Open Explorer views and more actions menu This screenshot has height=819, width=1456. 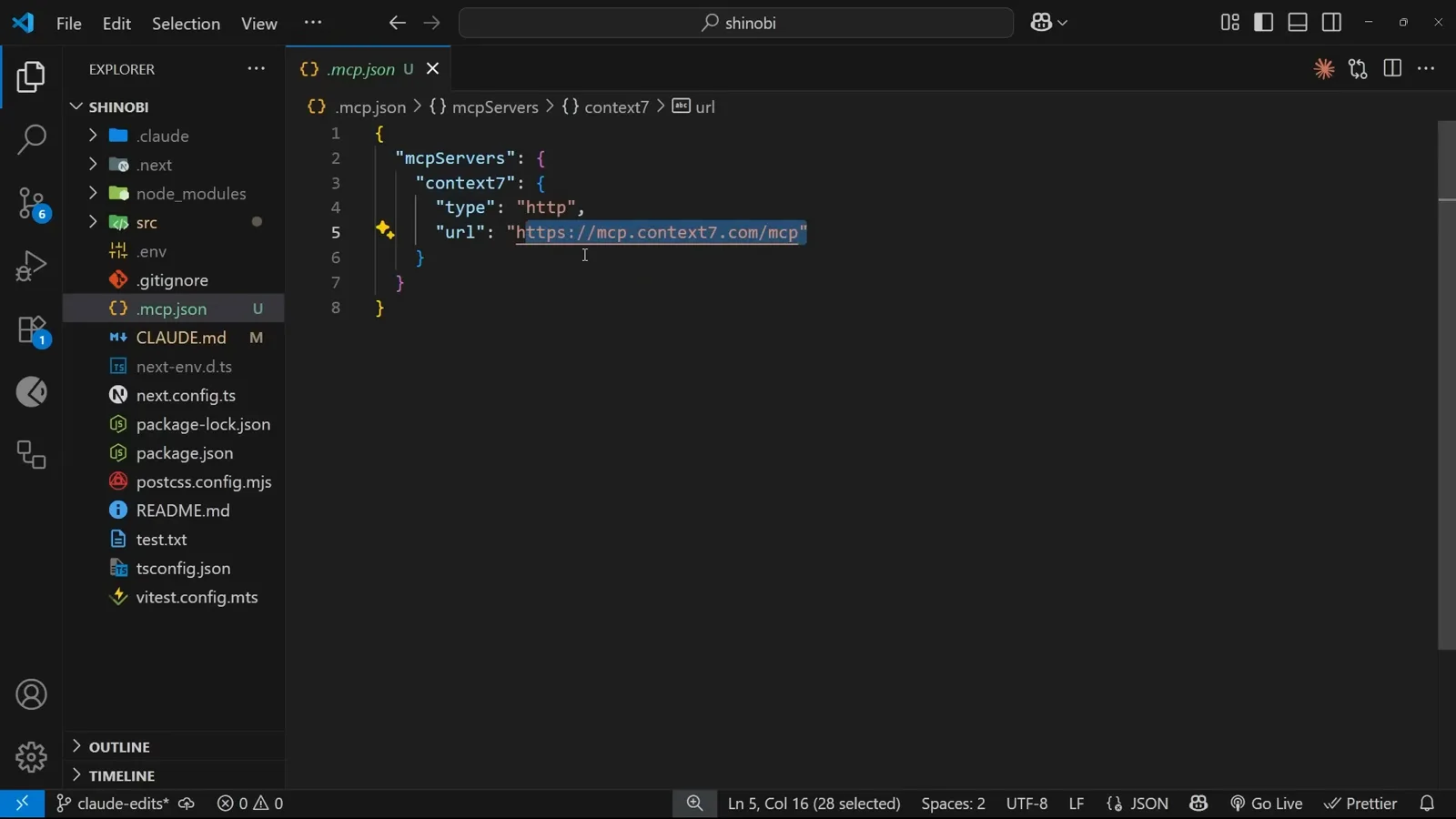pos(257,69)
